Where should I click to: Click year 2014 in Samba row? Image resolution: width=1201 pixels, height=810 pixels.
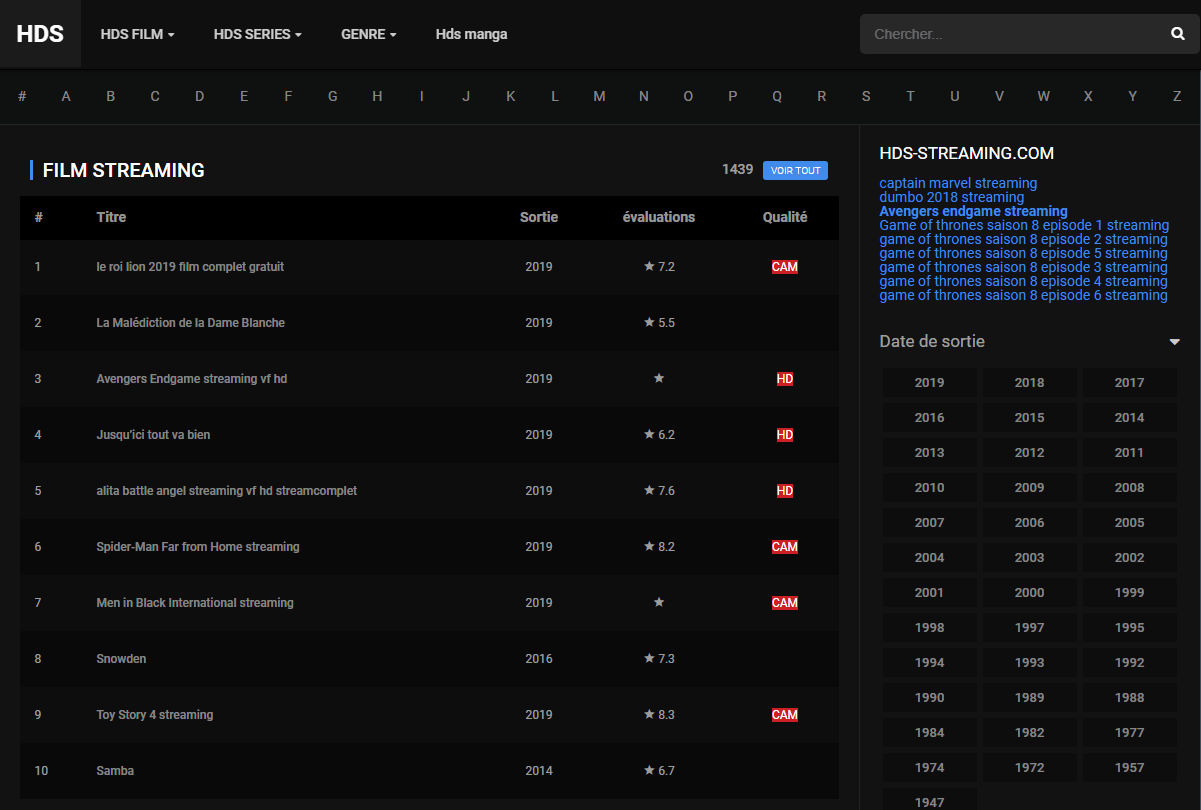click(539, 771)
